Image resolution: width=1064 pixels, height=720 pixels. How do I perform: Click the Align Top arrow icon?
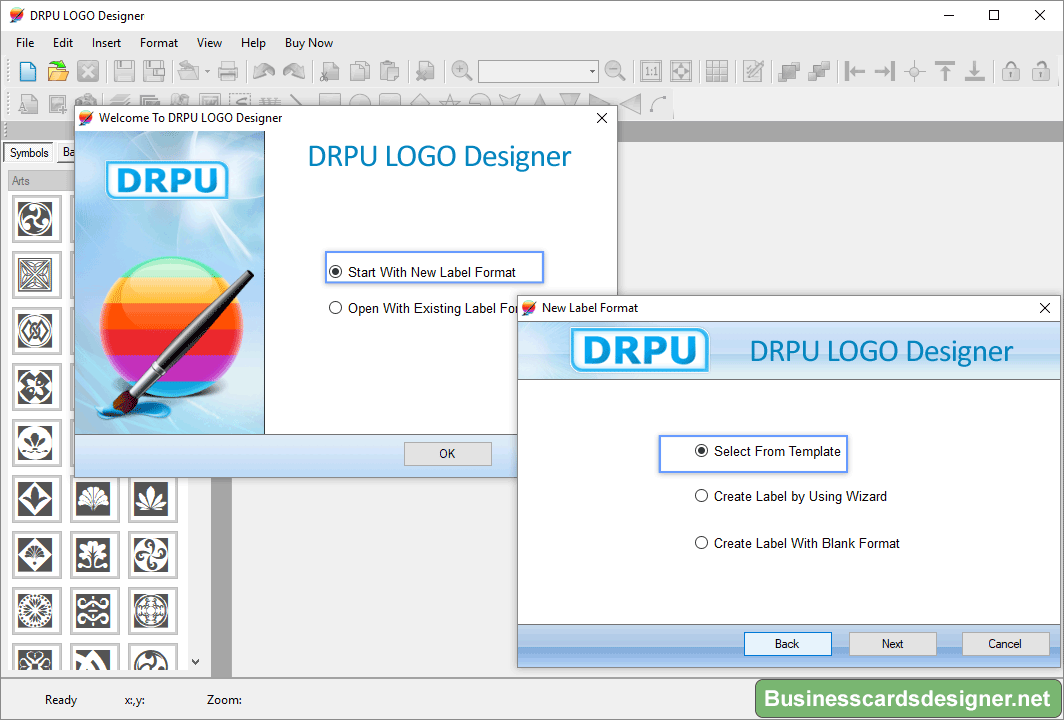[x=945, y=71]
